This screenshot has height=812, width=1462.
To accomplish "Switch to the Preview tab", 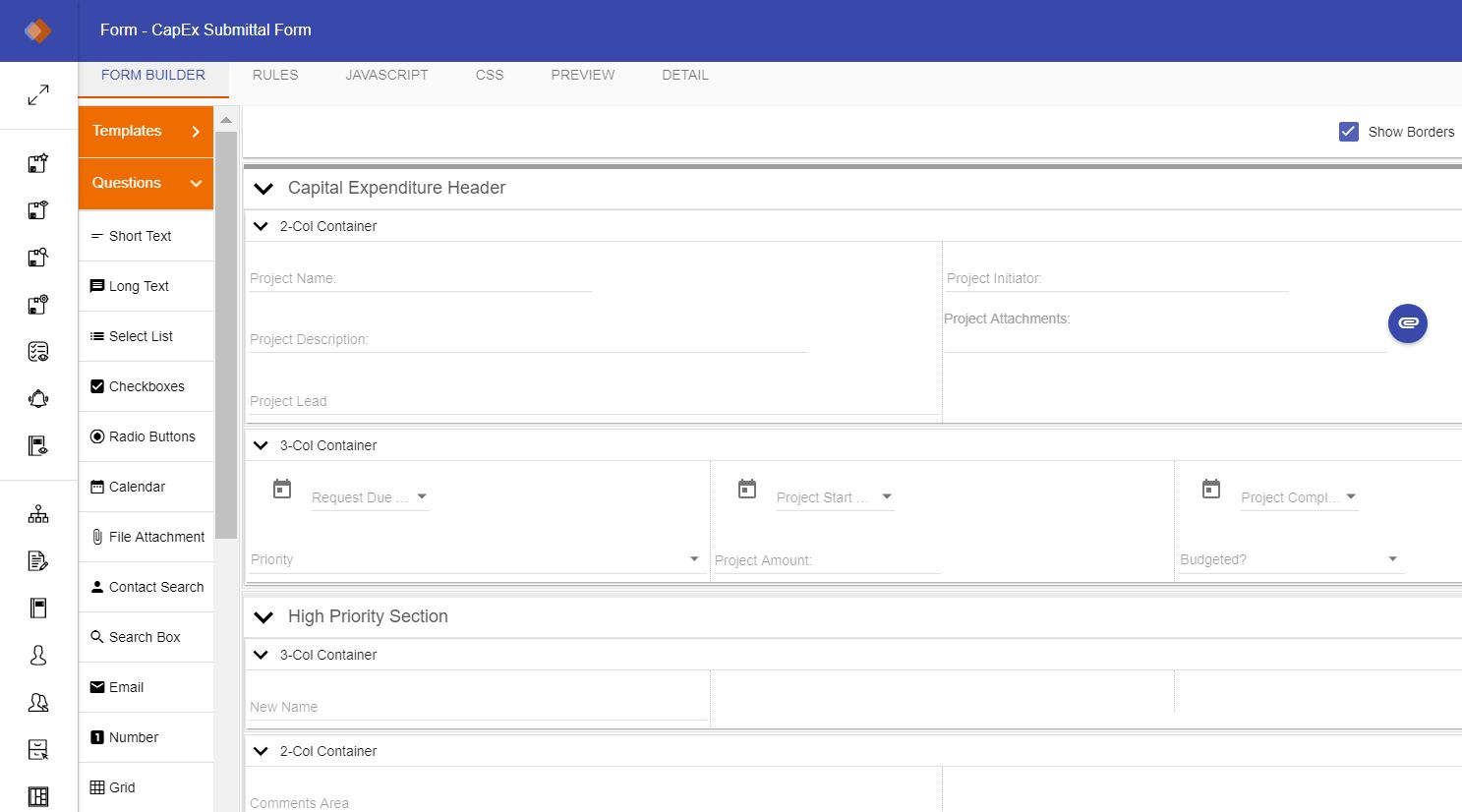I will point(583,75).
